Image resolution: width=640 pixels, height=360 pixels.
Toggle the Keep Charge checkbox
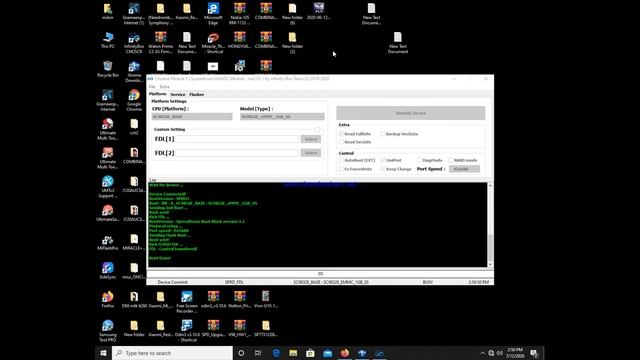[383, 169]
